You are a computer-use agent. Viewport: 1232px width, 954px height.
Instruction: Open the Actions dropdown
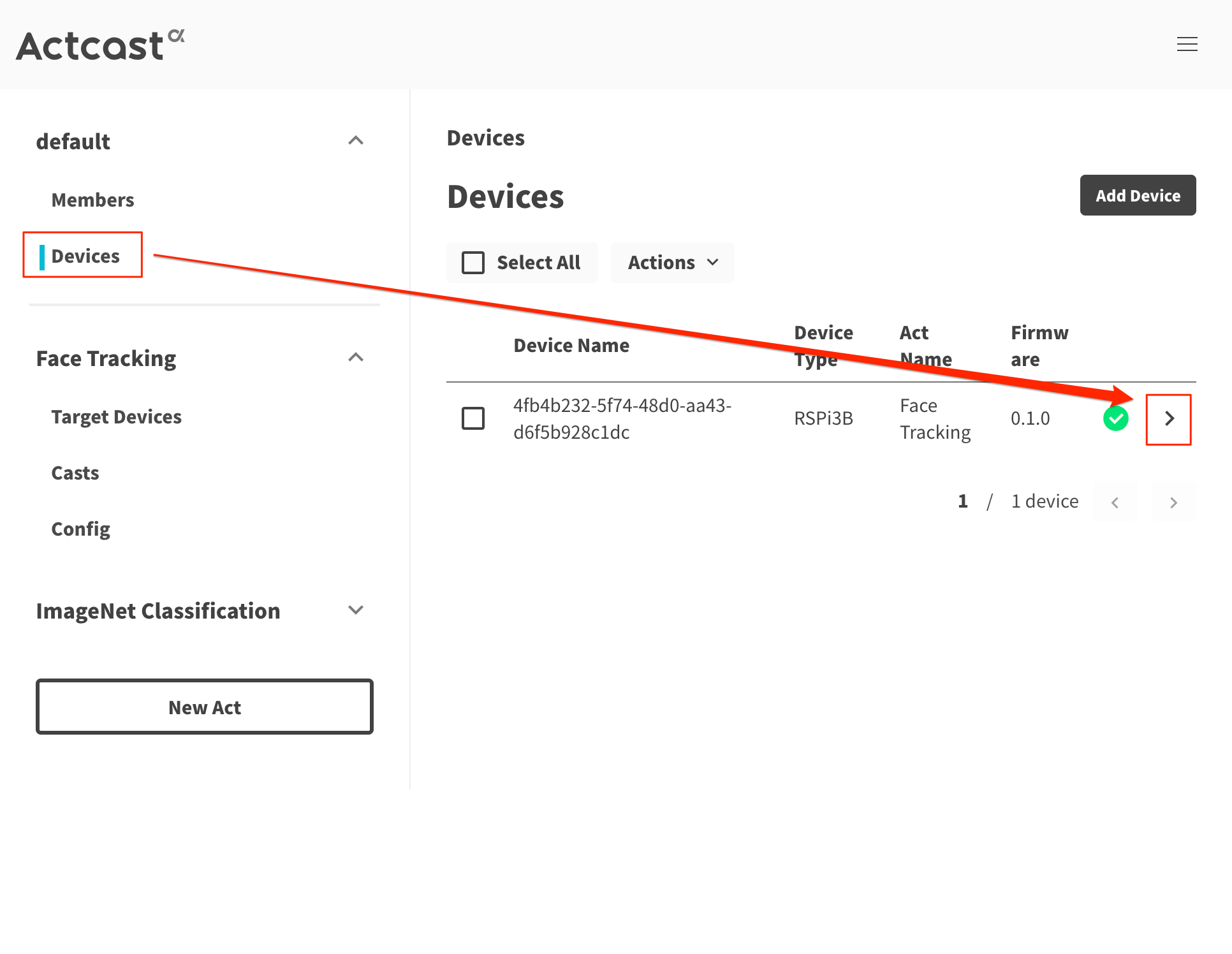(x=672, y=262)
